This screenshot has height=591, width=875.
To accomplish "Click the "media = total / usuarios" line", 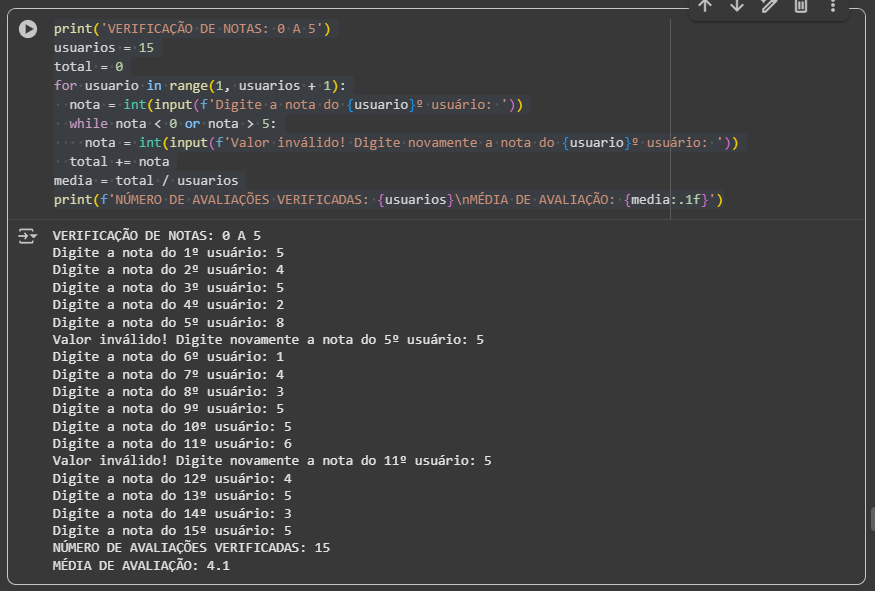I will (146, 180).
